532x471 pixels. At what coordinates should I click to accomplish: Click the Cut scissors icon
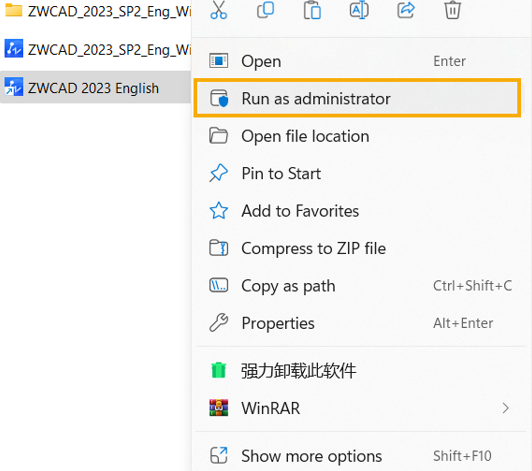[218, 10]
